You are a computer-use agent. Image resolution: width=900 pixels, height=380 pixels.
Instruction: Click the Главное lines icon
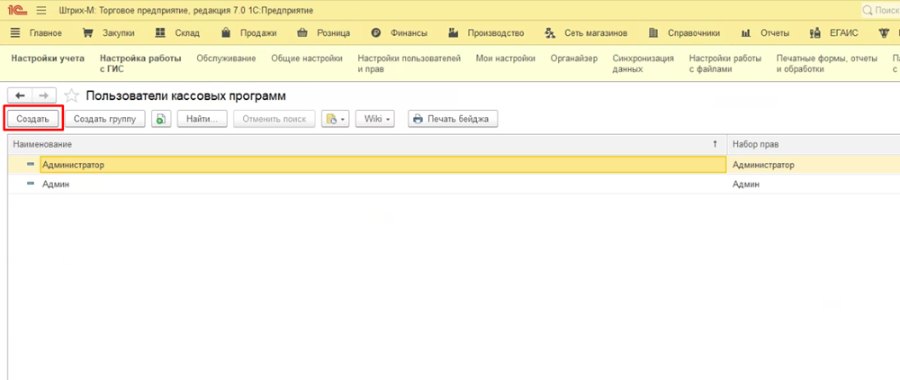pos(15,33)
